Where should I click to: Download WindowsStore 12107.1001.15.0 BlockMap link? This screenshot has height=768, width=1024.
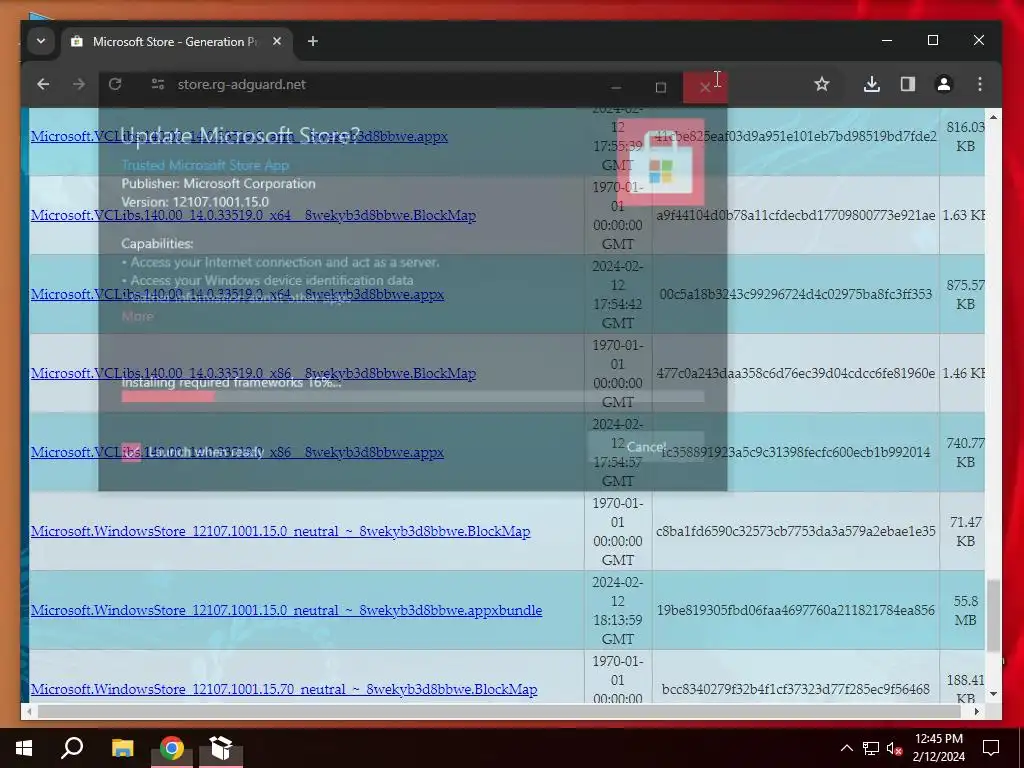pyautogui.click(x=280, y=531)
